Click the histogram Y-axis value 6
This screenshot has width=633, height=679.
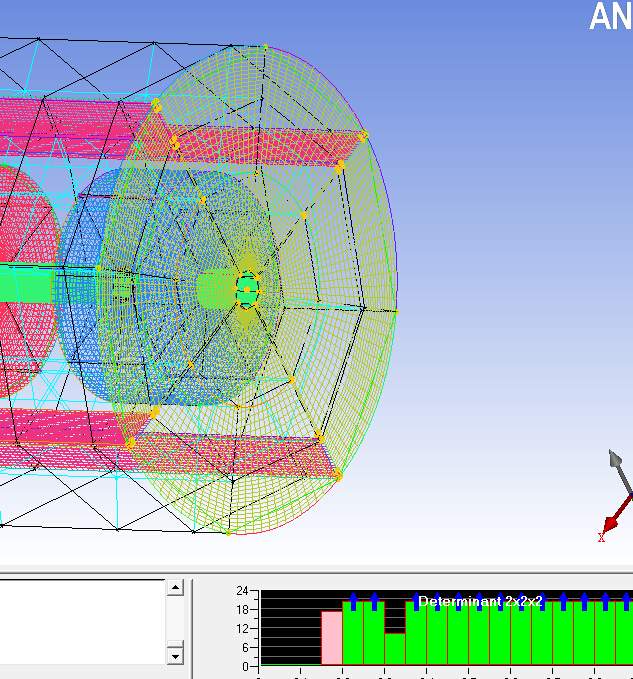[x=245, y=647]
